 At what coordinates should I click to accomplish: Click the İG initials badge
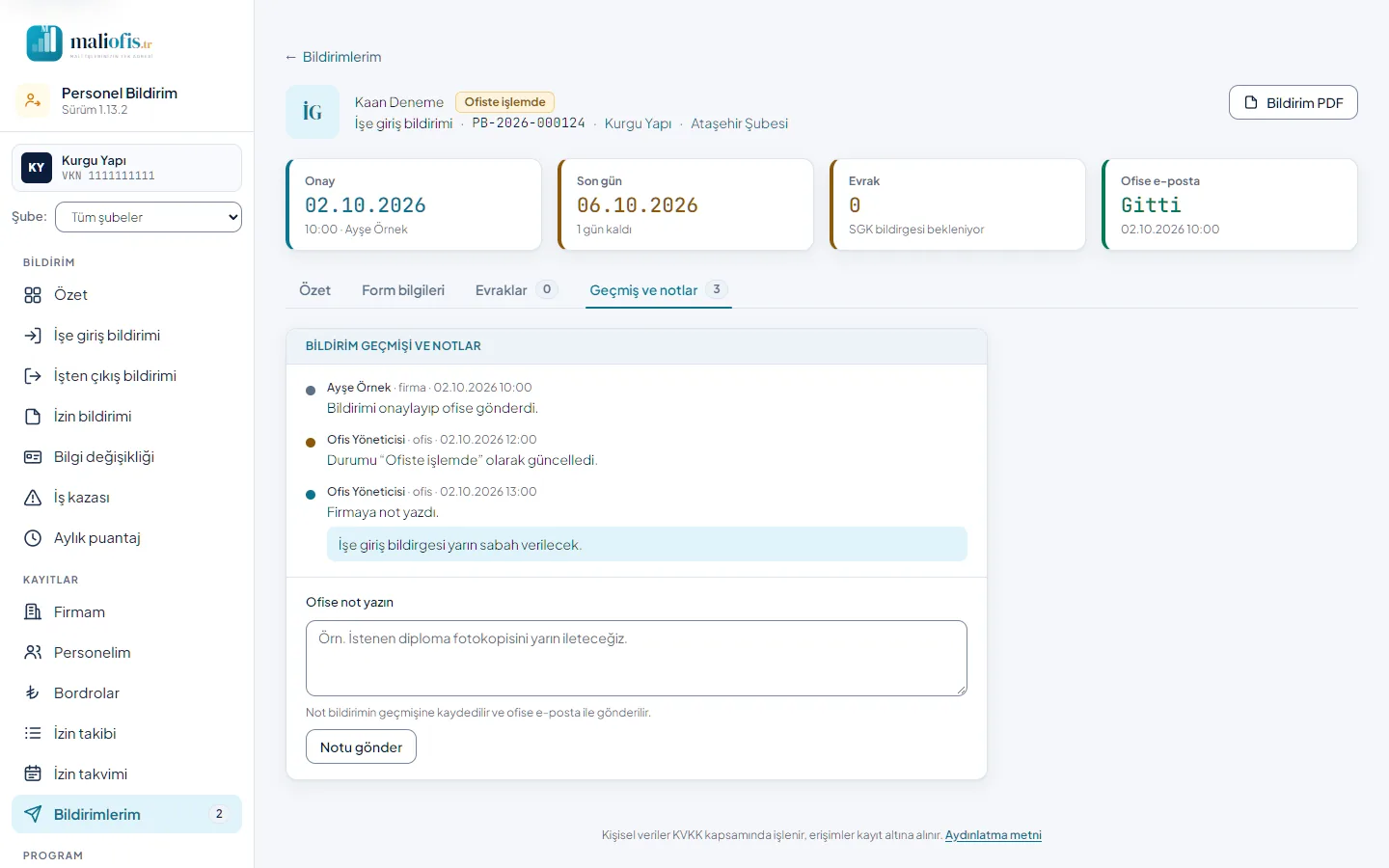point(313,112)
